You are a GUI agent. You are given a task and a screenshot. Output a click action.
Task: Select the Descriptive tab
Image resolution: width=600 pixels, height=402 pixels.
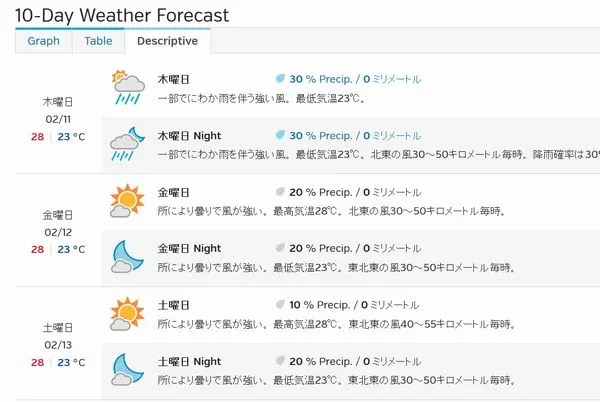tap(167, 41)
